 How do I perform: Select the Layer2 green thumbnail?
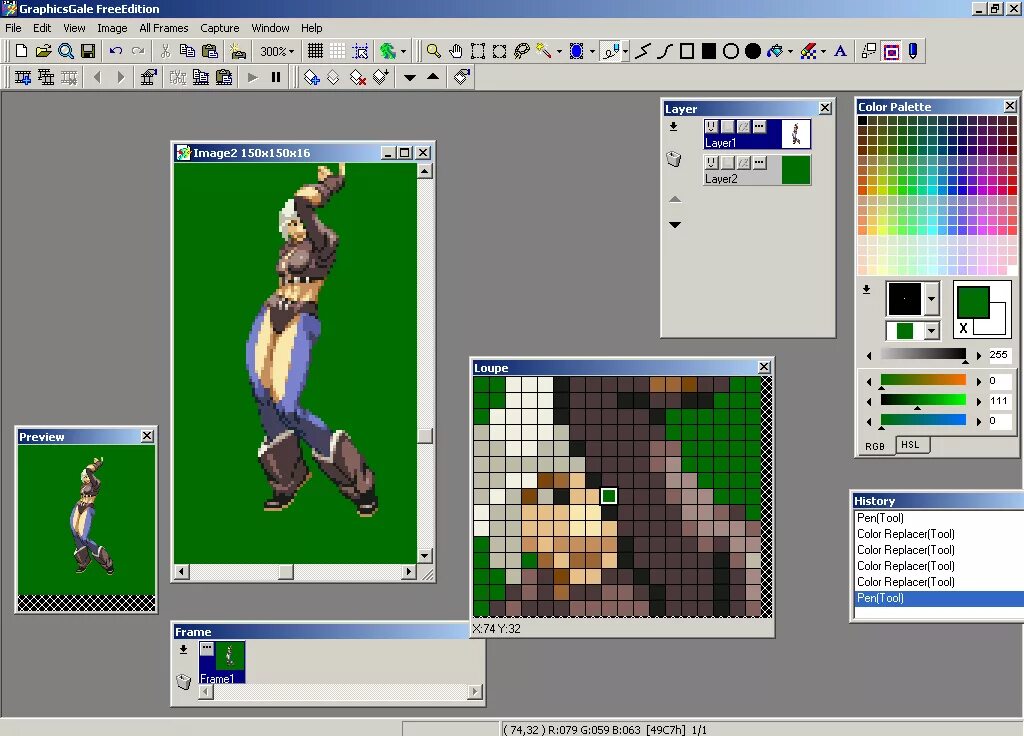tap(795, 170)
